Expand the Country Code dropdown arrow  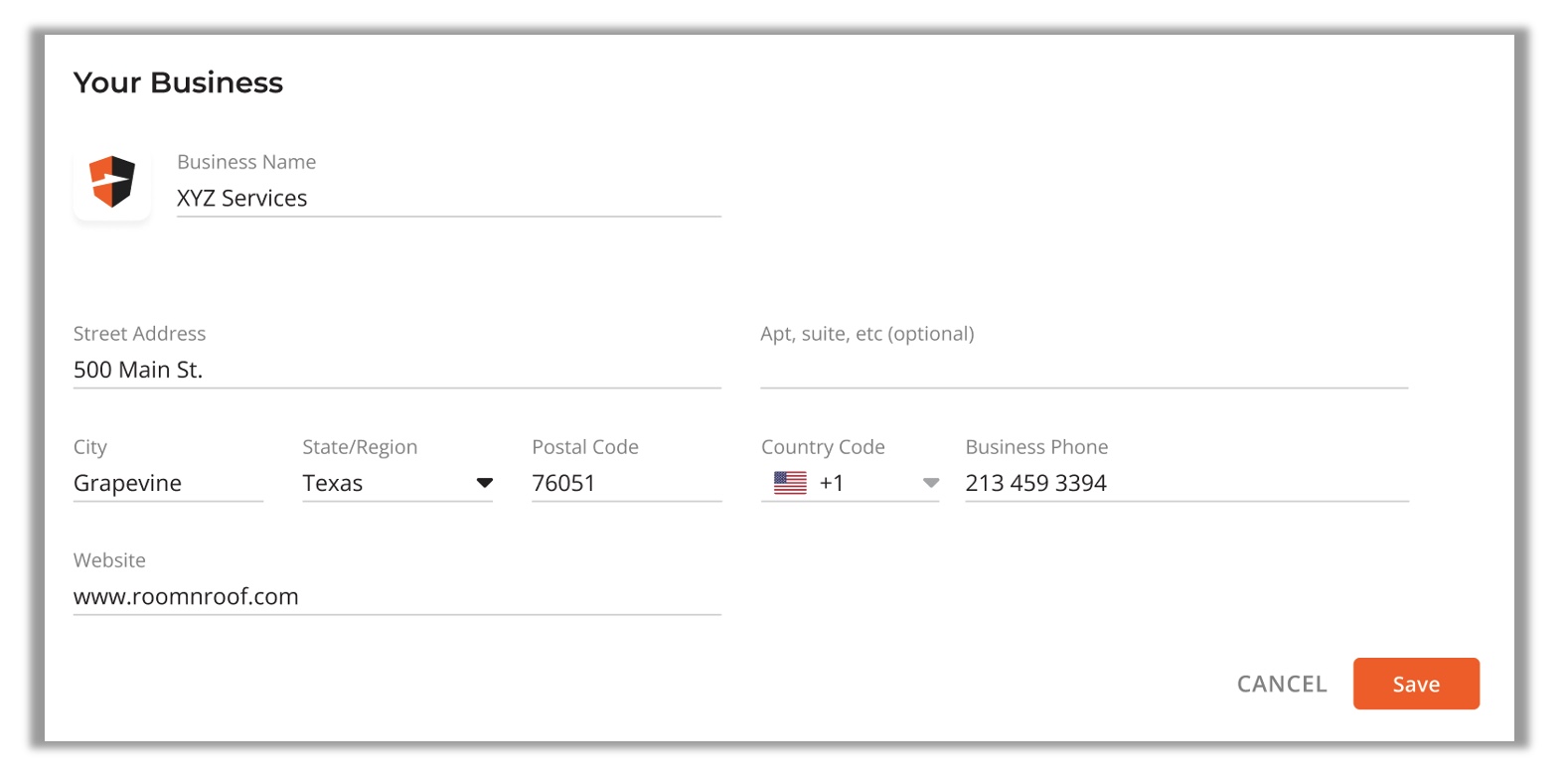tap(931, 483)
